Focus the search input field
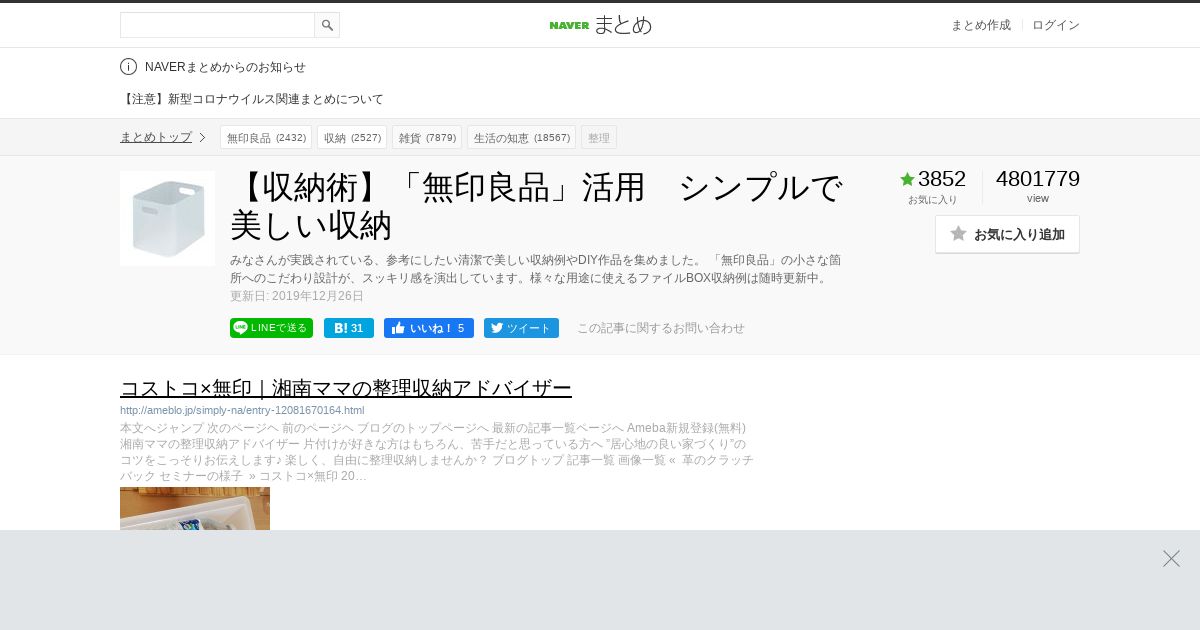Image resolution: width=1200 pixels, height=630 pixels. 217,25
